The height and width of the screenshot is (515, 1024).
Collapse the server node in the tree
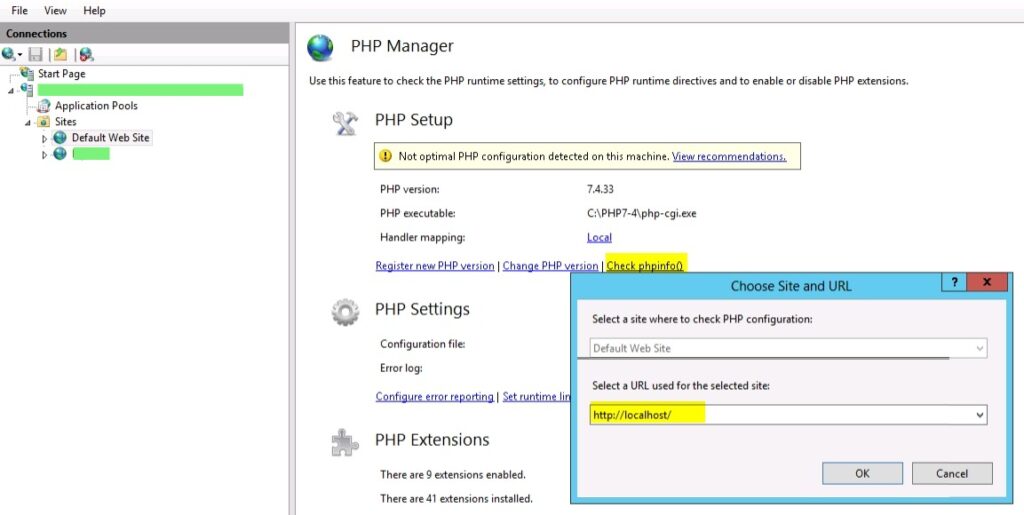11,90
